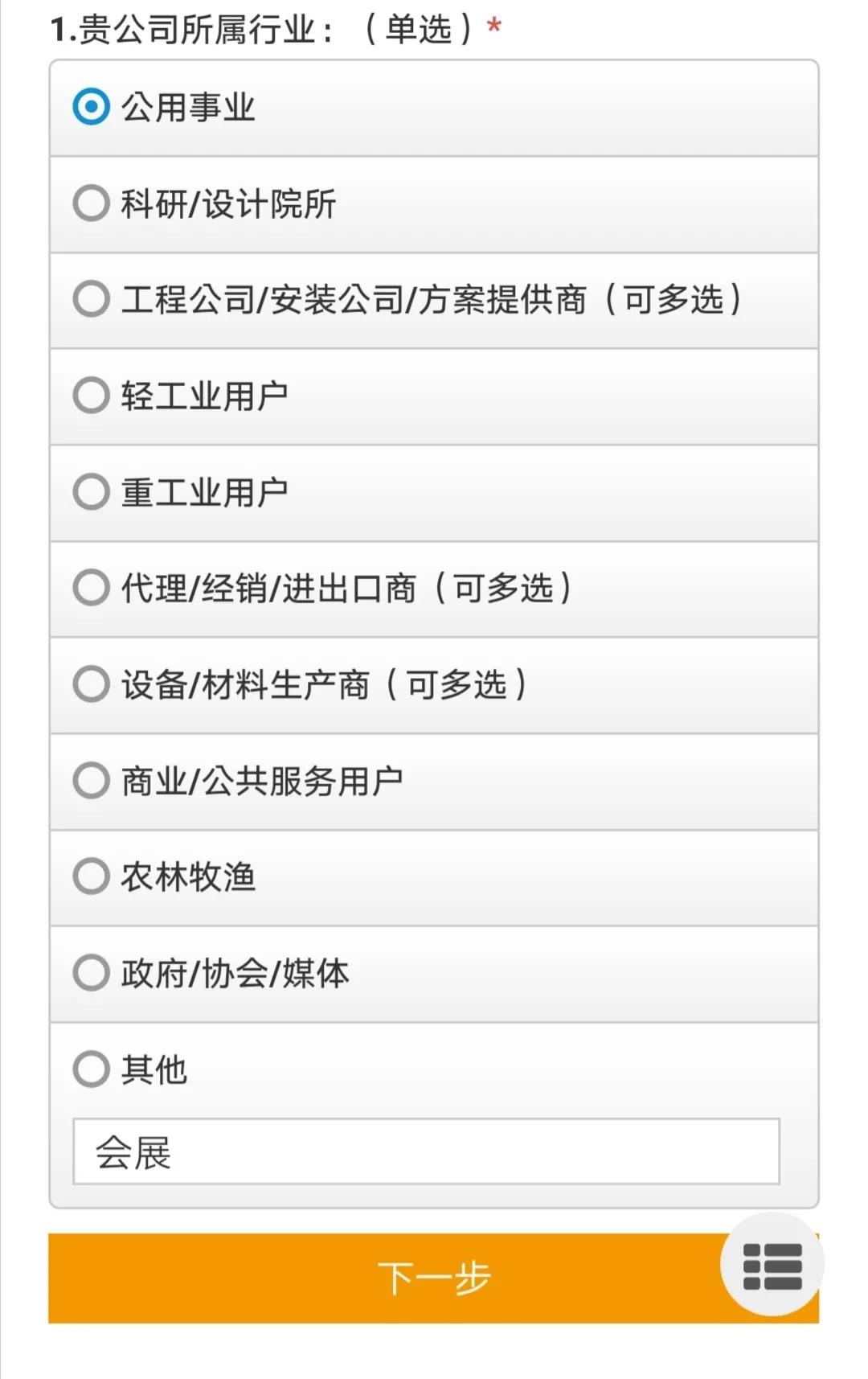Tap the 政府/协会/媒体 label text

tap(235, 974)
